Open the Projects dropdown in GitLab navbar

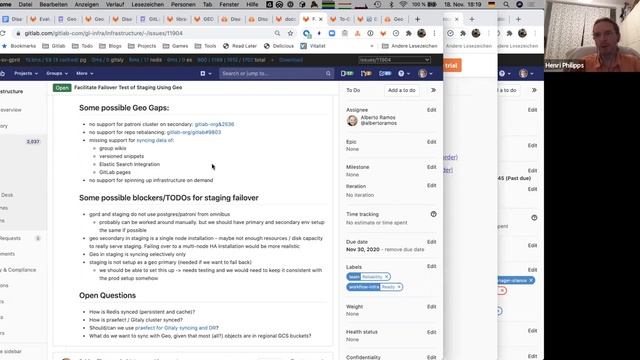click(x=26, y=73)
